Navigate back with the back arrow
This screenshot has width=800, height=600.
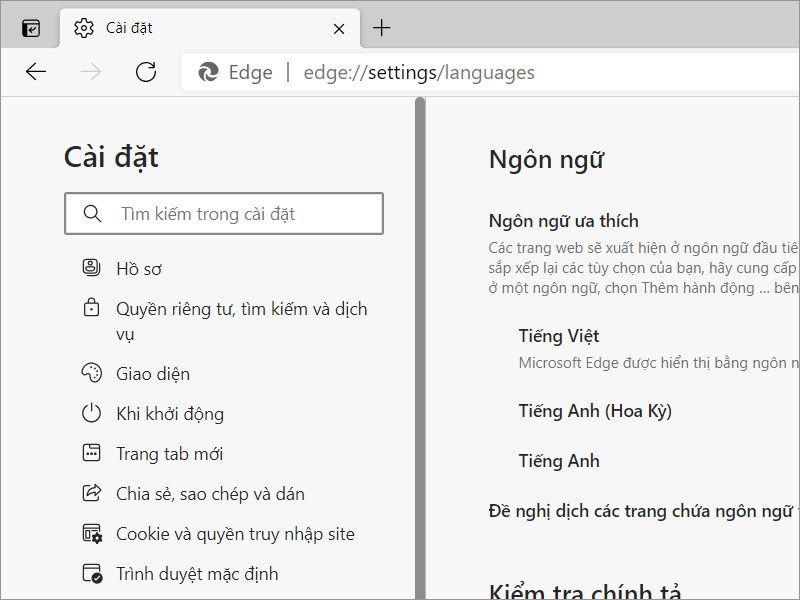(36, 72)
